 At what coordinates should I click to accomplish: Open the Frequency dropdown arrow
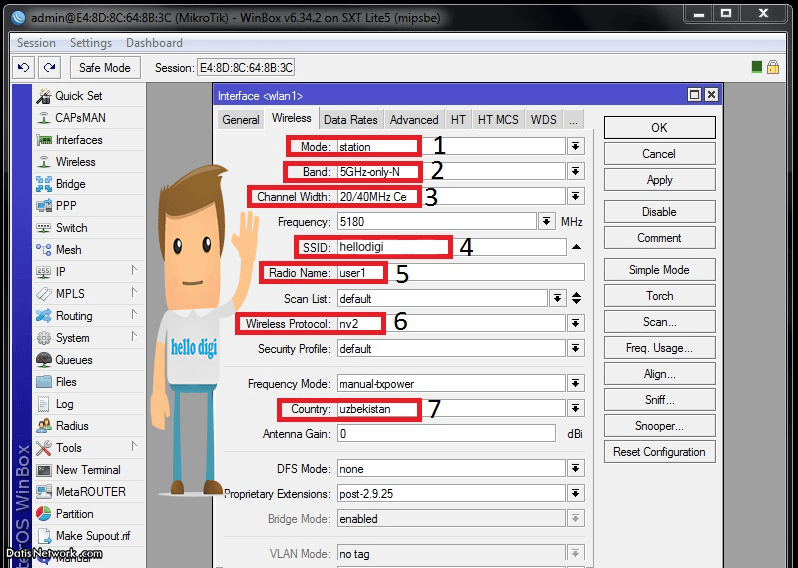[x=546, y=221]
